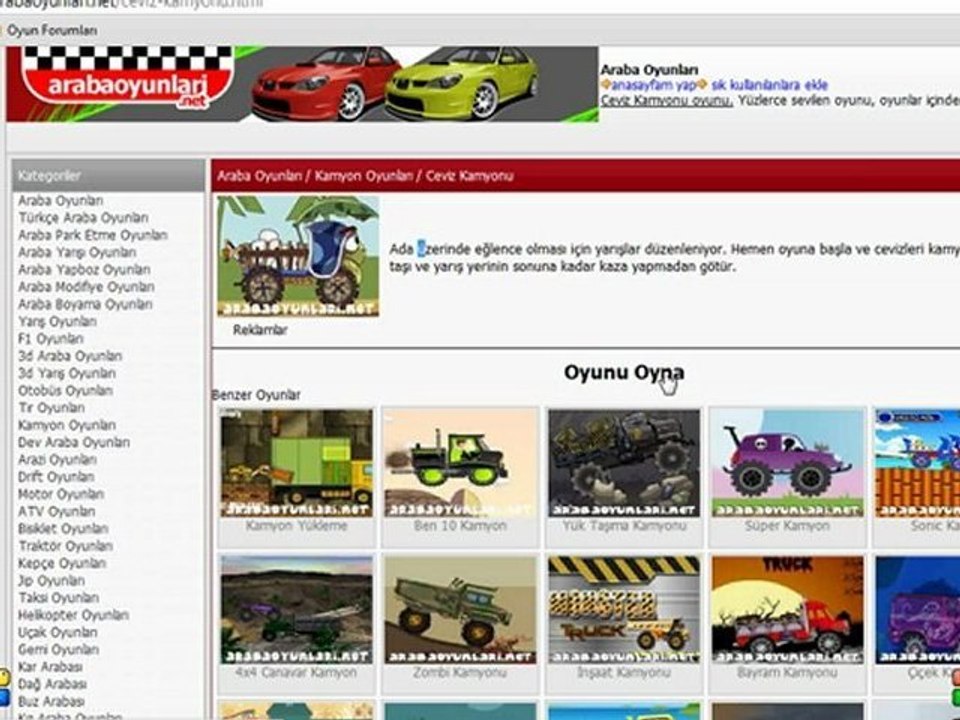Viewport: 960px width, 720px height.
Task: Select the 'Kamyon Oyunları' sidebar category
Action: click(67, 424)
